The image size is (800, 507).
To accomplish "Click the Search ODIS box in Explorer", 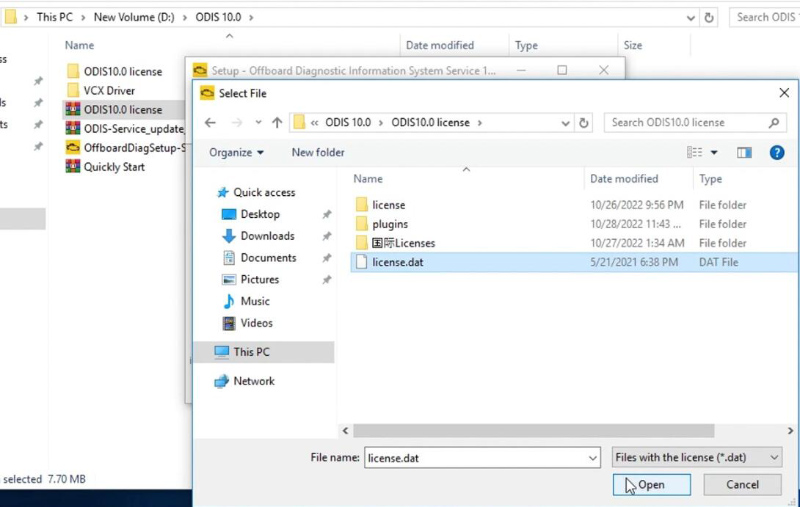I will point(764,17).
